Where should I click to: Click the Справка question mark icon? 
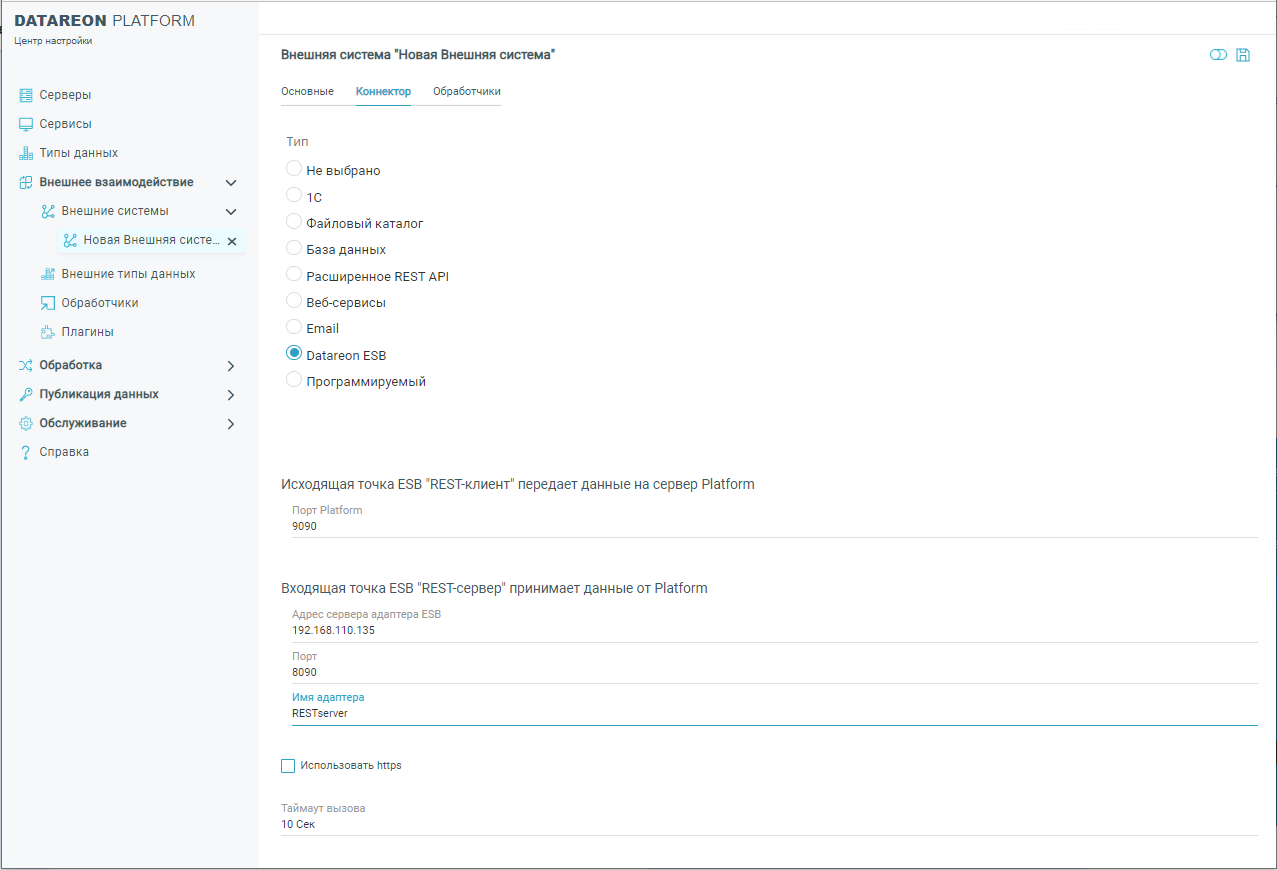coord(26,452)
